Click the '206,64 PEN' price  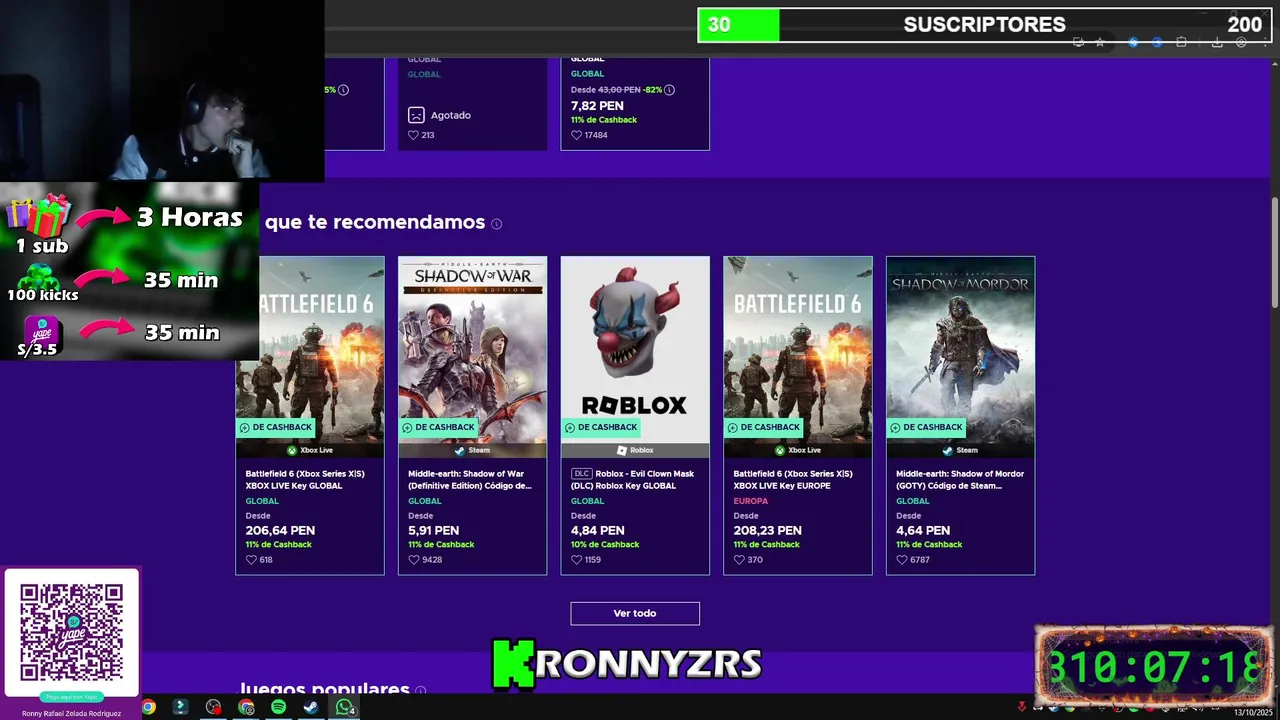click(x=280, y=531)
